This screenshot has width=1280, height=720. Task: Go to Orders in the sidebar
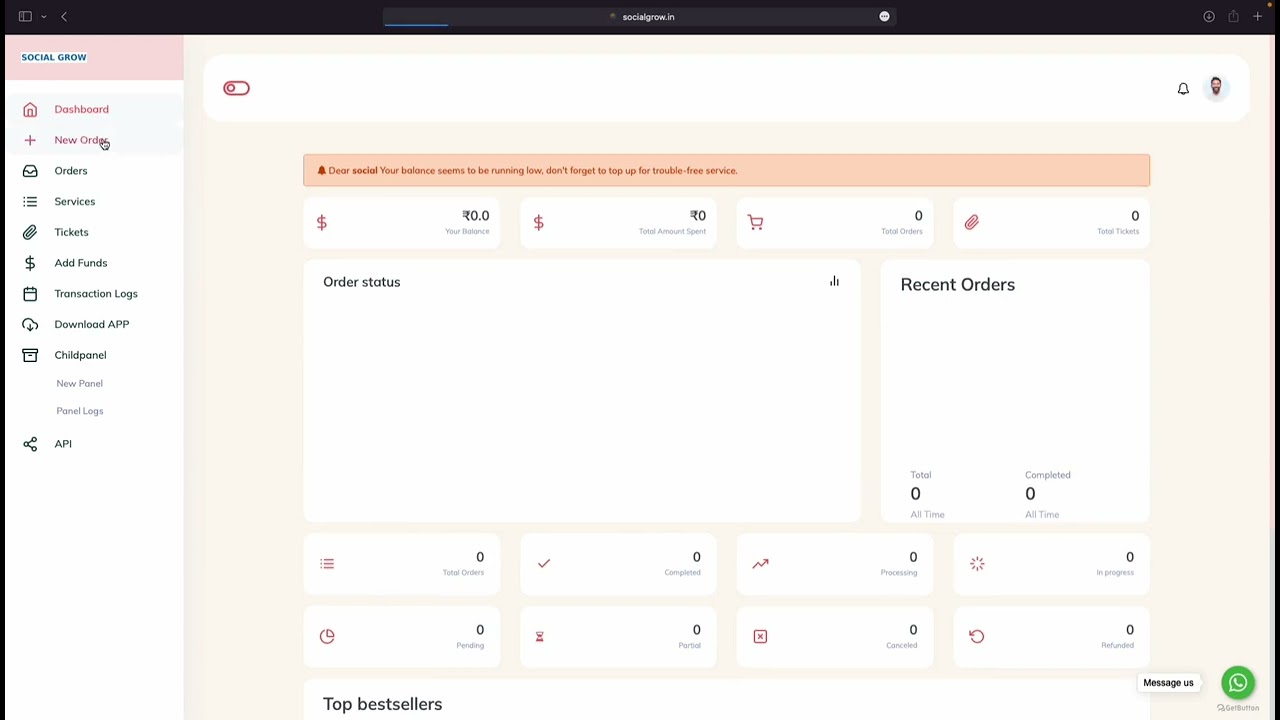point(71,171)
